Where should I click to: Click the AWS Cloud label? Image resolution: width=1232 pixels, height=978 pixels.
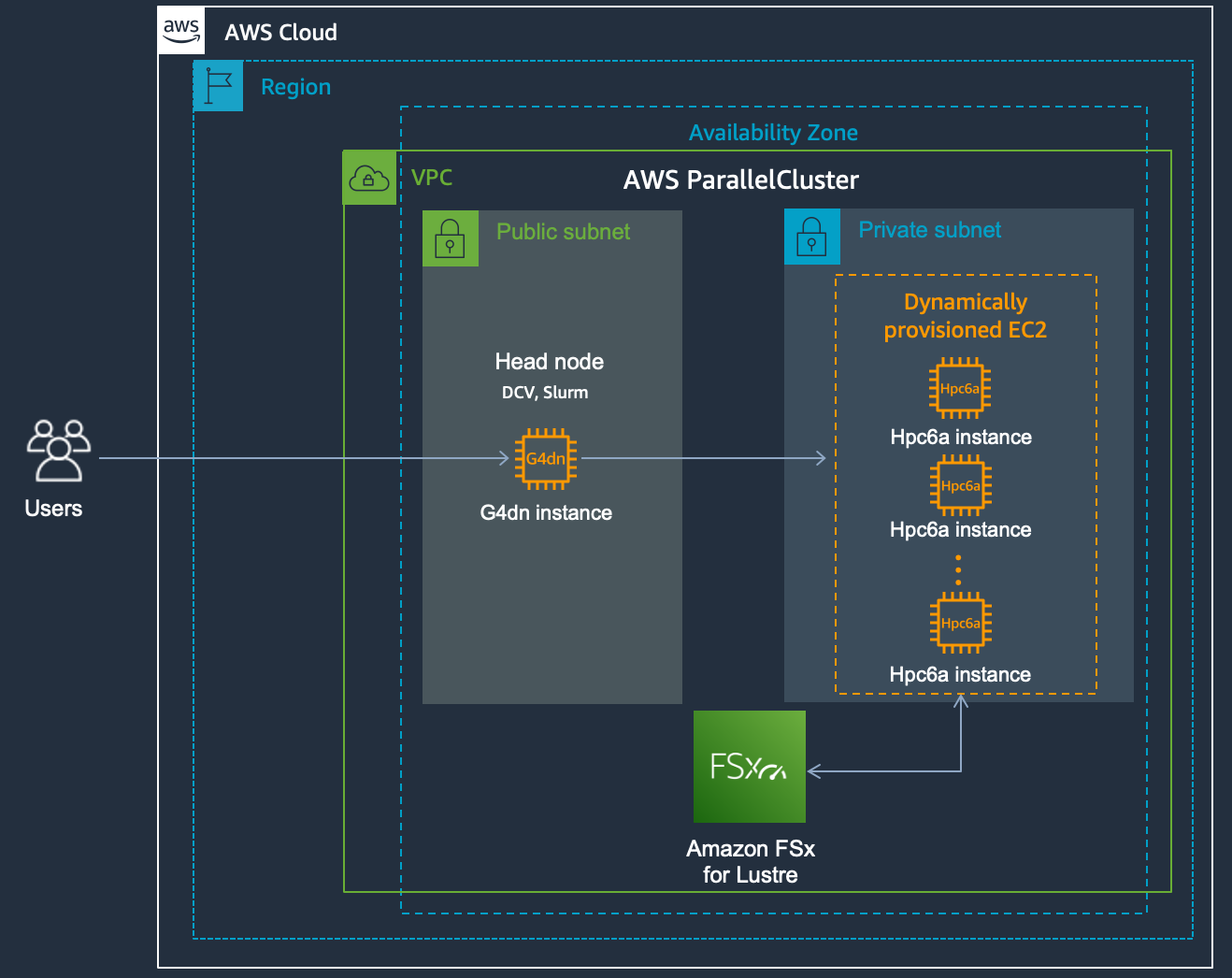(x=280, y=32)
